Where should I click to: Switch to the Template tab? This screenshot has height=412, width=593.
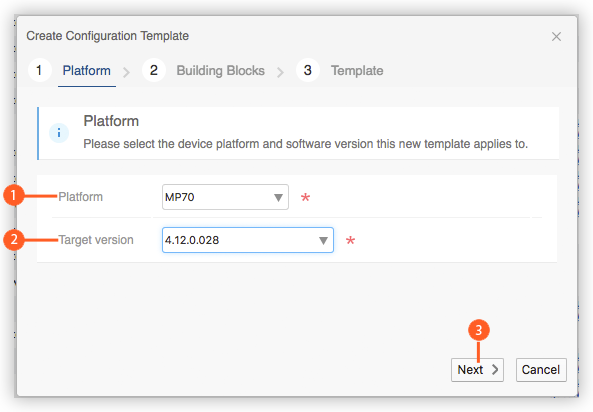(357, 71)
